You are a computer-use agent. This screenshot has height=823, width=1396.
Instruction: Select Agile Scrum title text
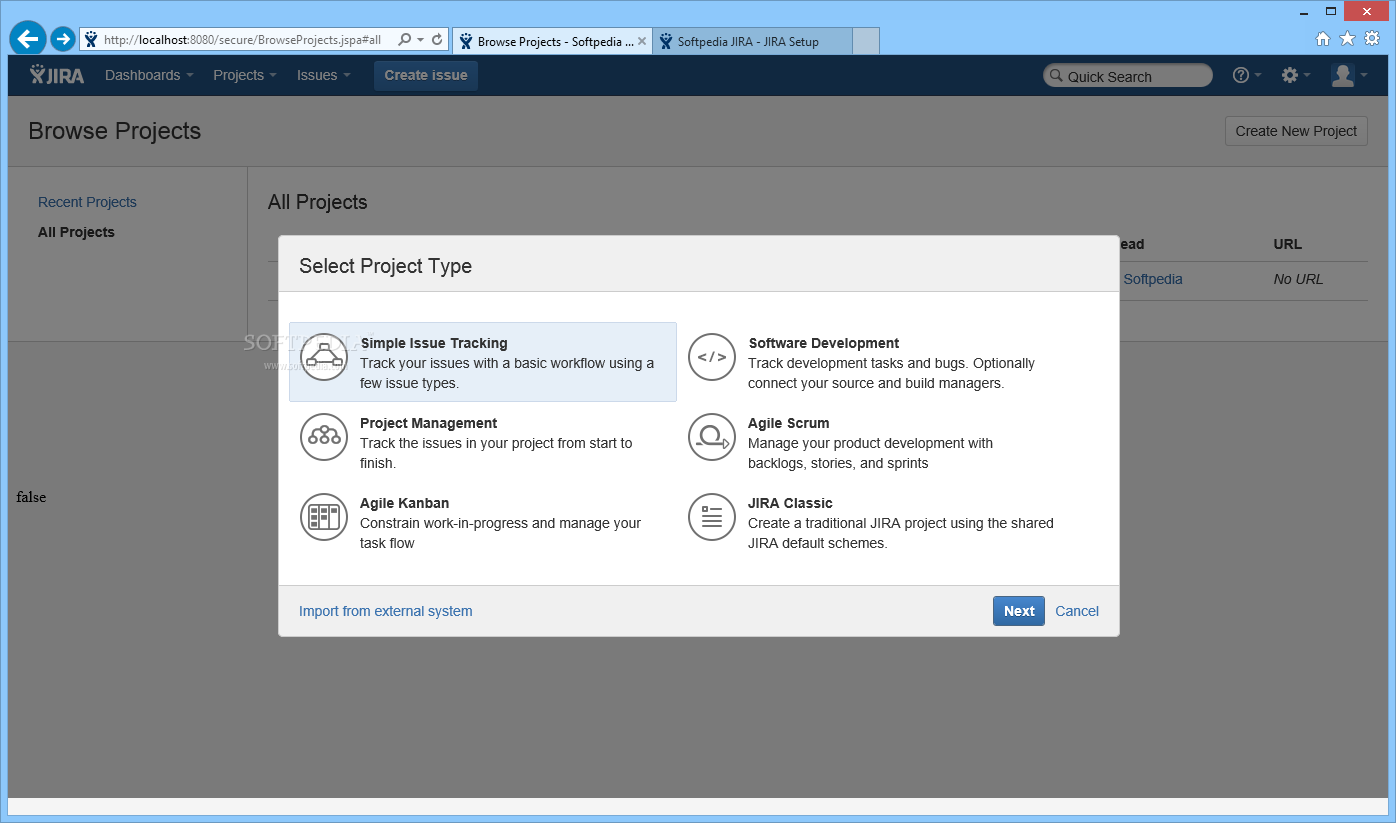tap(789, 423)
